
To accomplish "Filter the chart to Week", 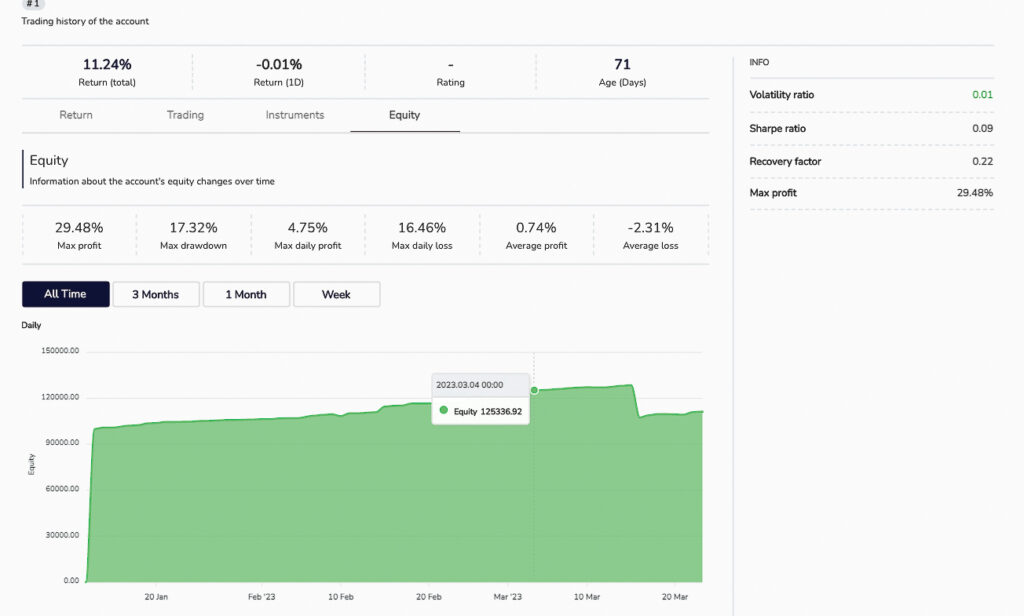I will [x=336, y=294].
